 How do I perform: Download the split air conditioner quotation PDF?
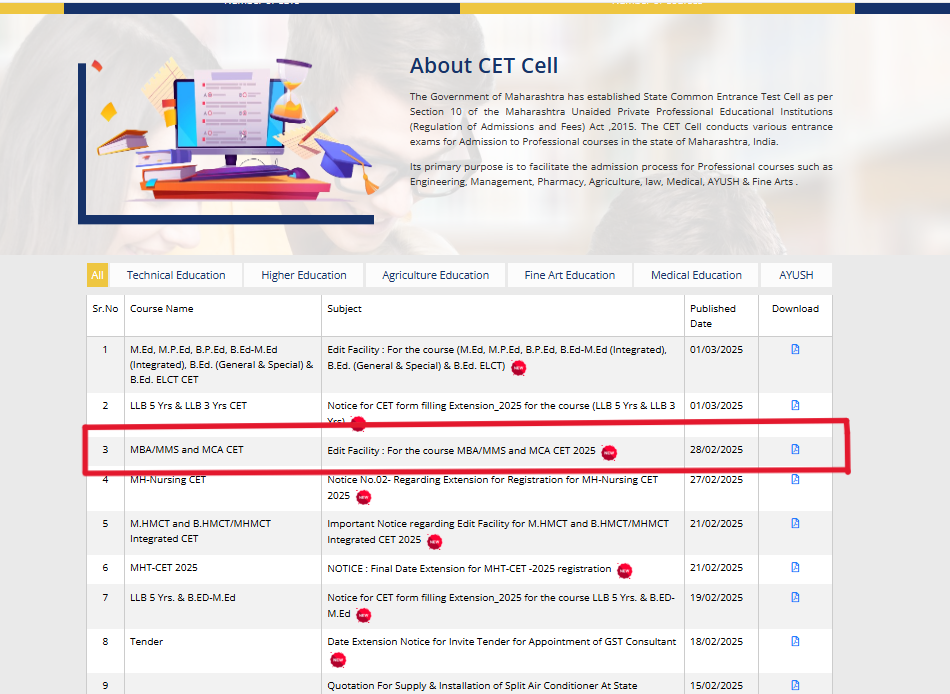(x=795, y=685)
